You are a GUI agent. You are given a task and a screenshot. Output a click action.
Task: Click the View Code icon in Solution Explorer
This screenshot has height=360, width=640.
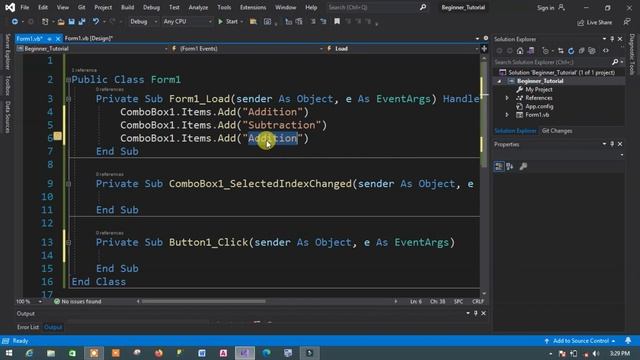[606, 51]
